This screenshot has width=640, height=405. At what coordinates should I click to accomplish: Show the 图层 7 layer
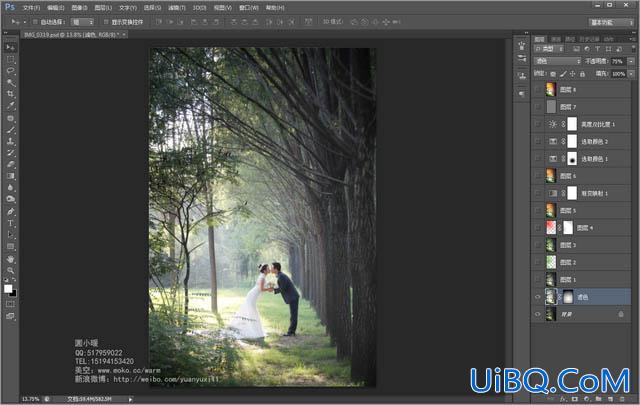(538, 107)
